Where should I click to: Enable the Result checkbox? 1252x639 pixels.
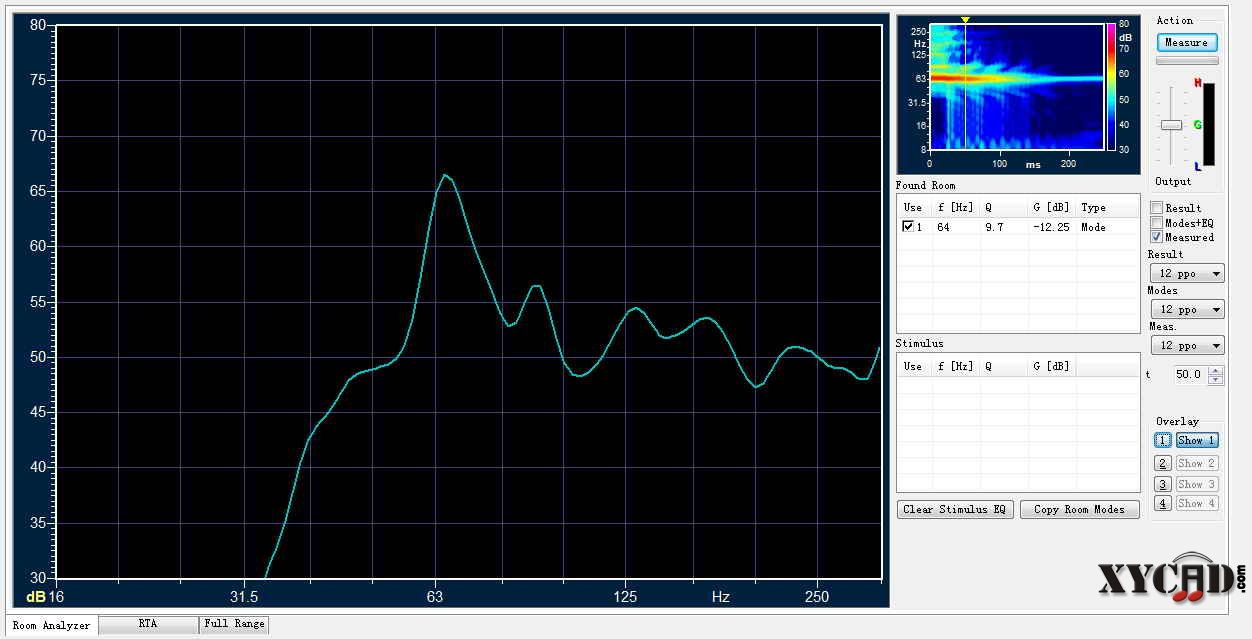click(1157, 208)
